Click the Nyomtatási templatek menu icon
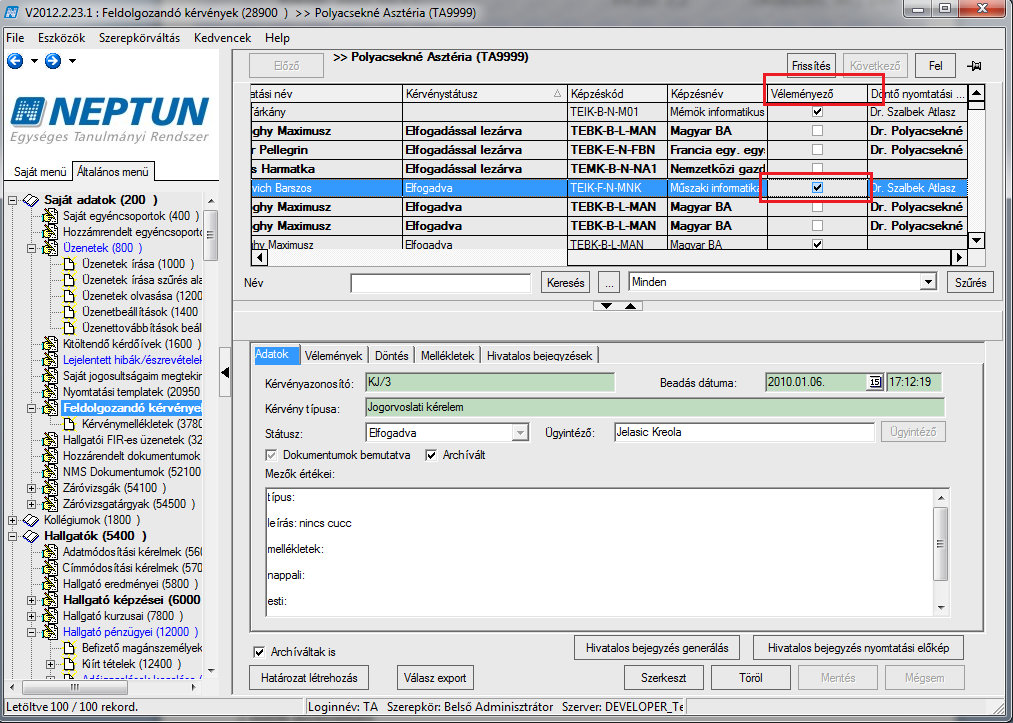The height and width of the screenshot is (723, 1013). click(50, 392)
